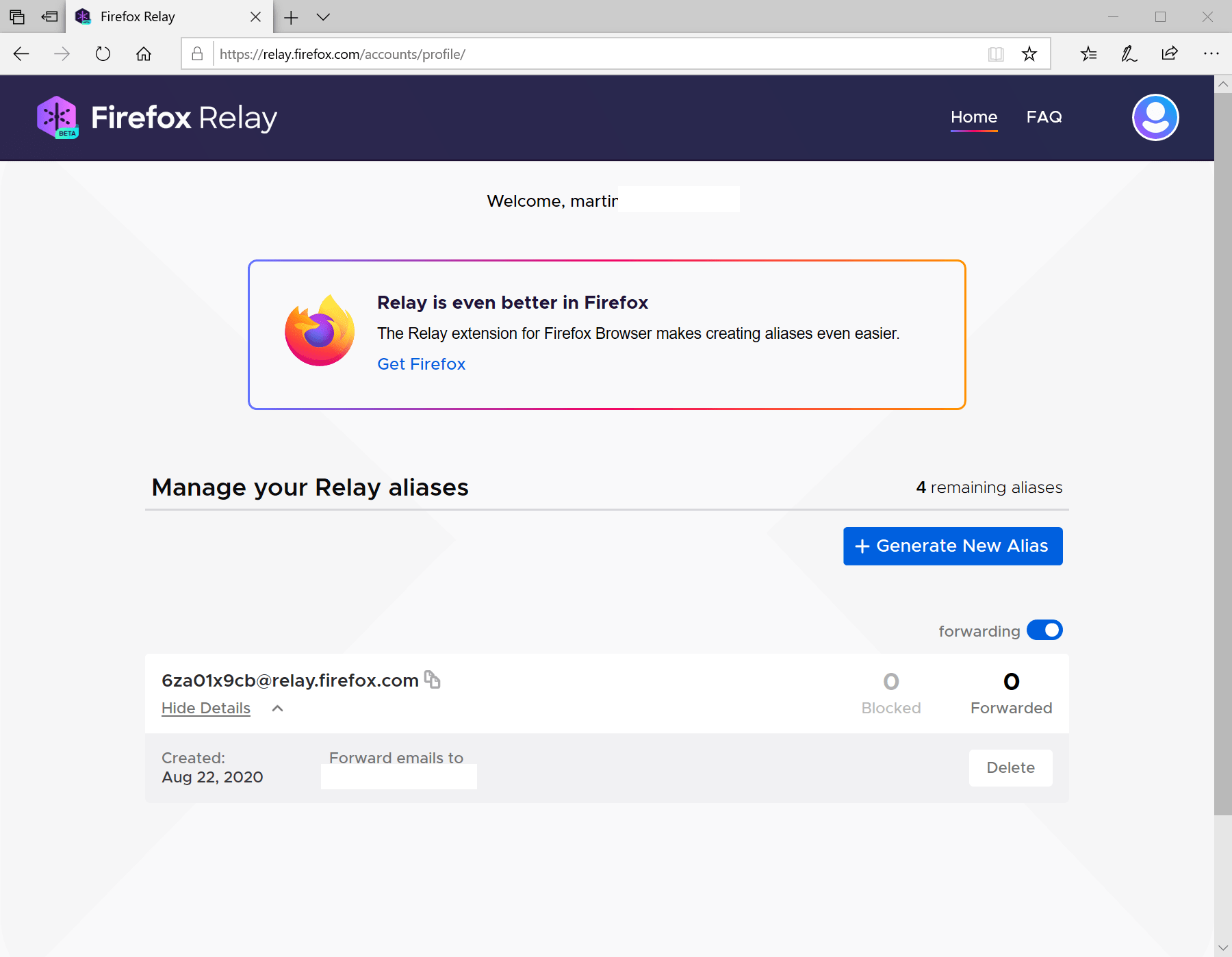
Task: Open a new tab with plus icon
Action: [x=291, y=17]
